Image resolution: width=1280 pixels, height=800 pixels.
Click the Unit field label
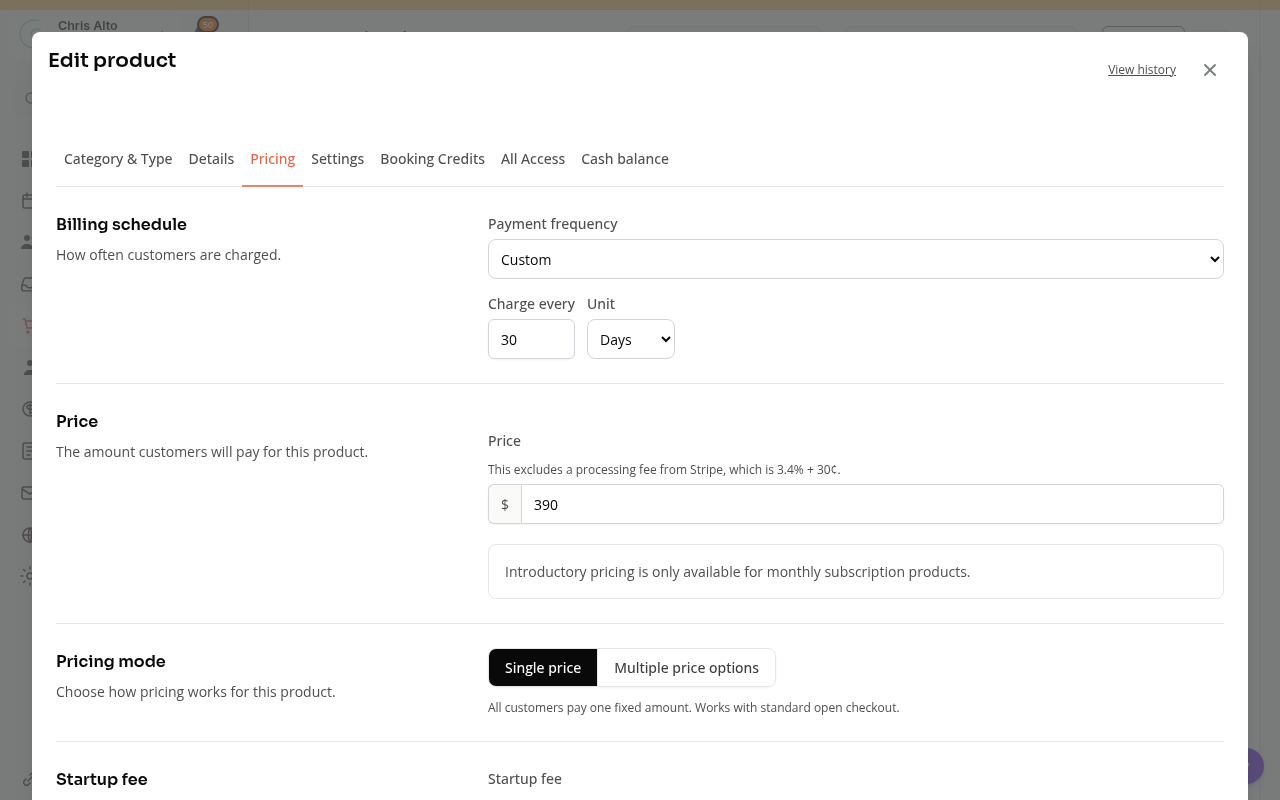[601, 304]
